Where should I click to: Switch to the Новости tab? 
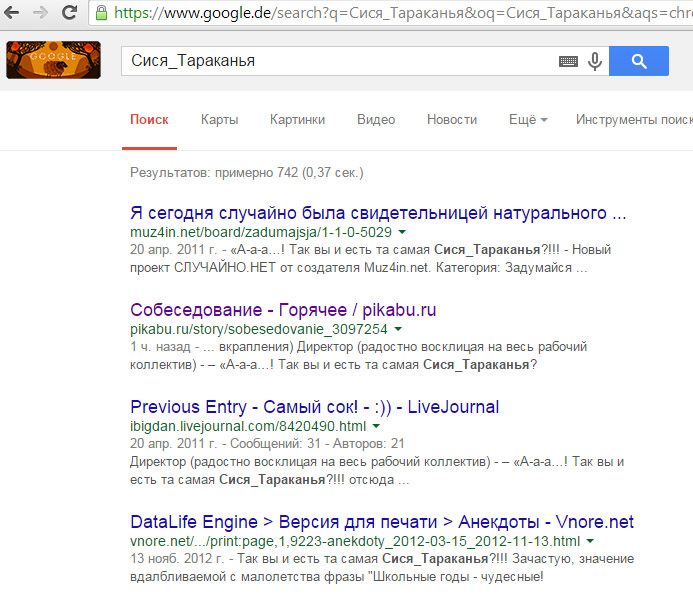click(452, 120)
